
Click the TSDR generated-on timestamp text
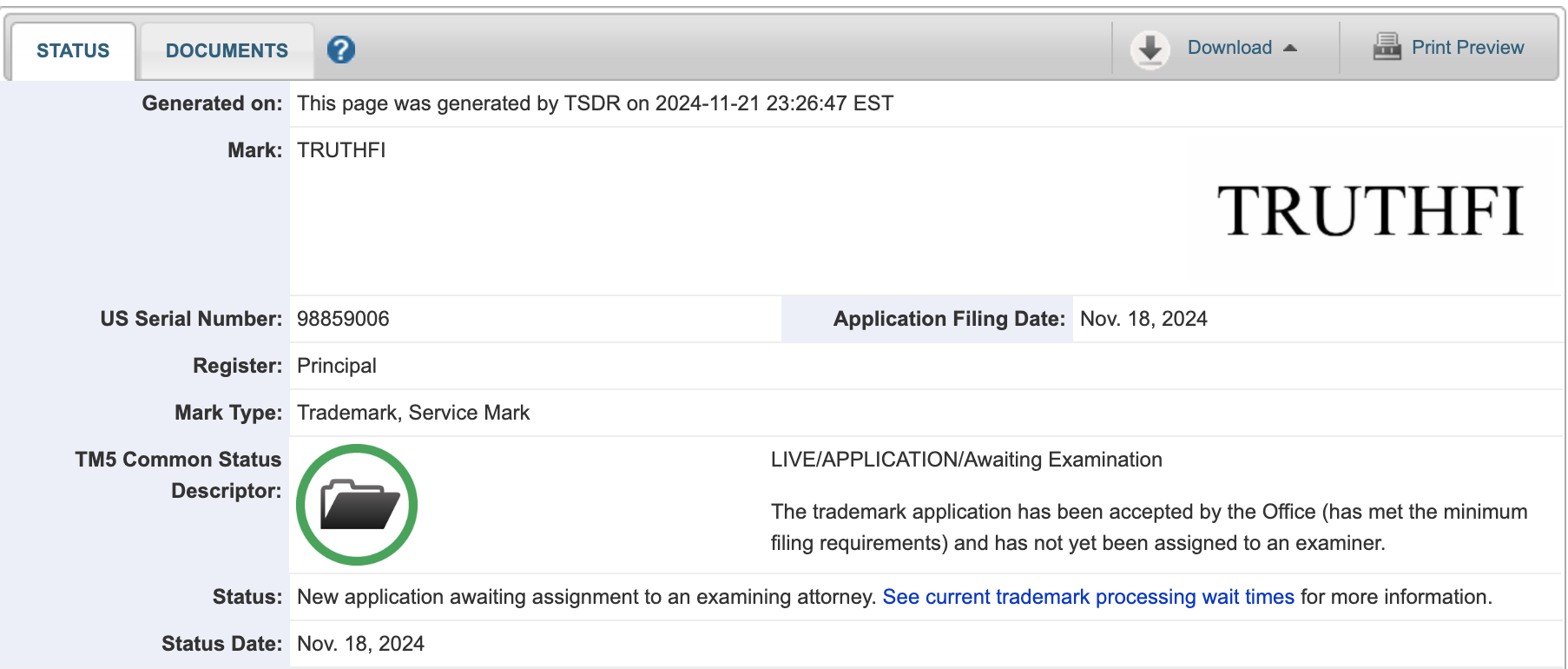[595, 103]
